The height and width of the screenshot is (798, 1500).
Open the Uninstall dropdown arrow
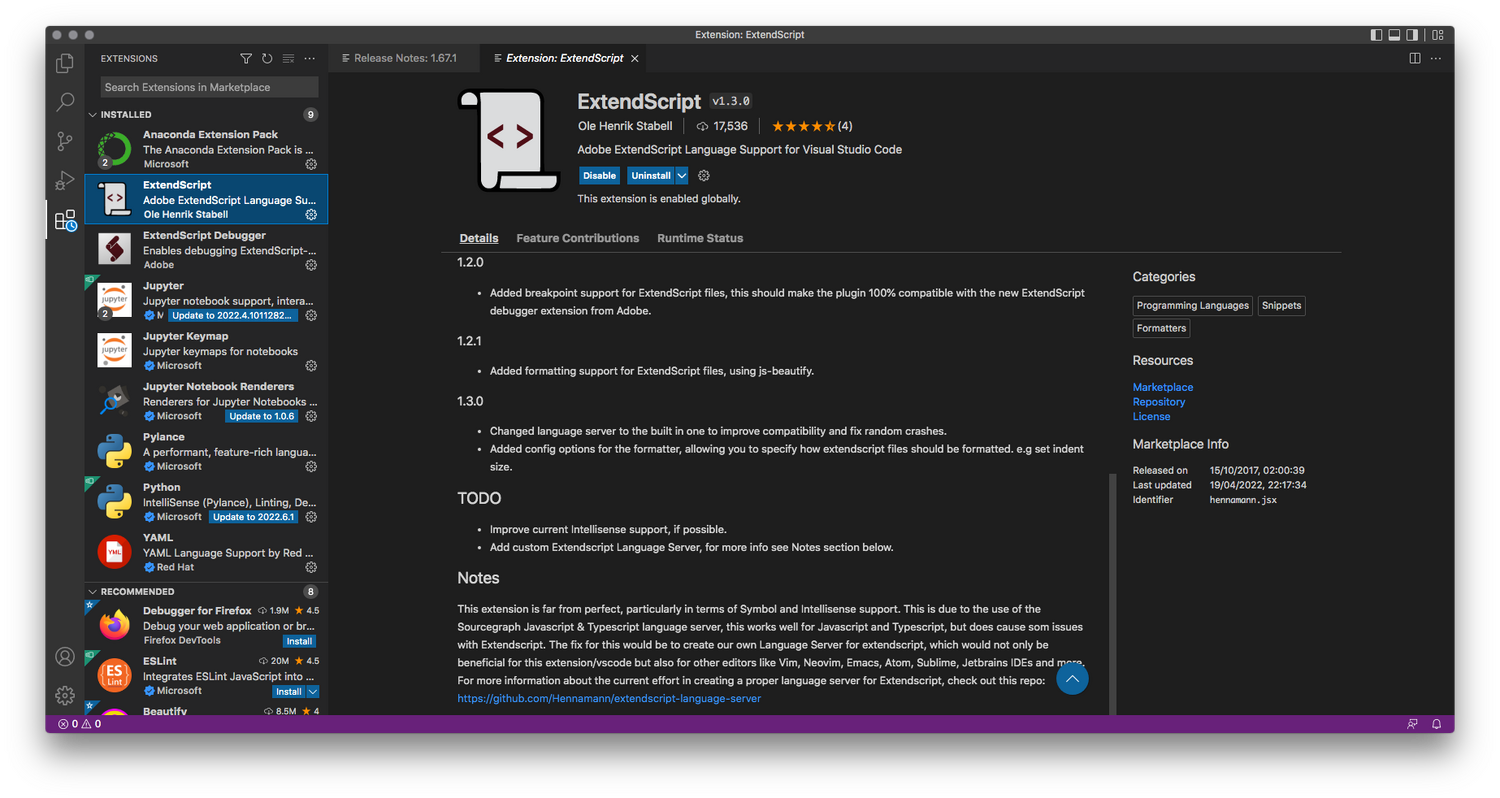[x=682, y=176]
